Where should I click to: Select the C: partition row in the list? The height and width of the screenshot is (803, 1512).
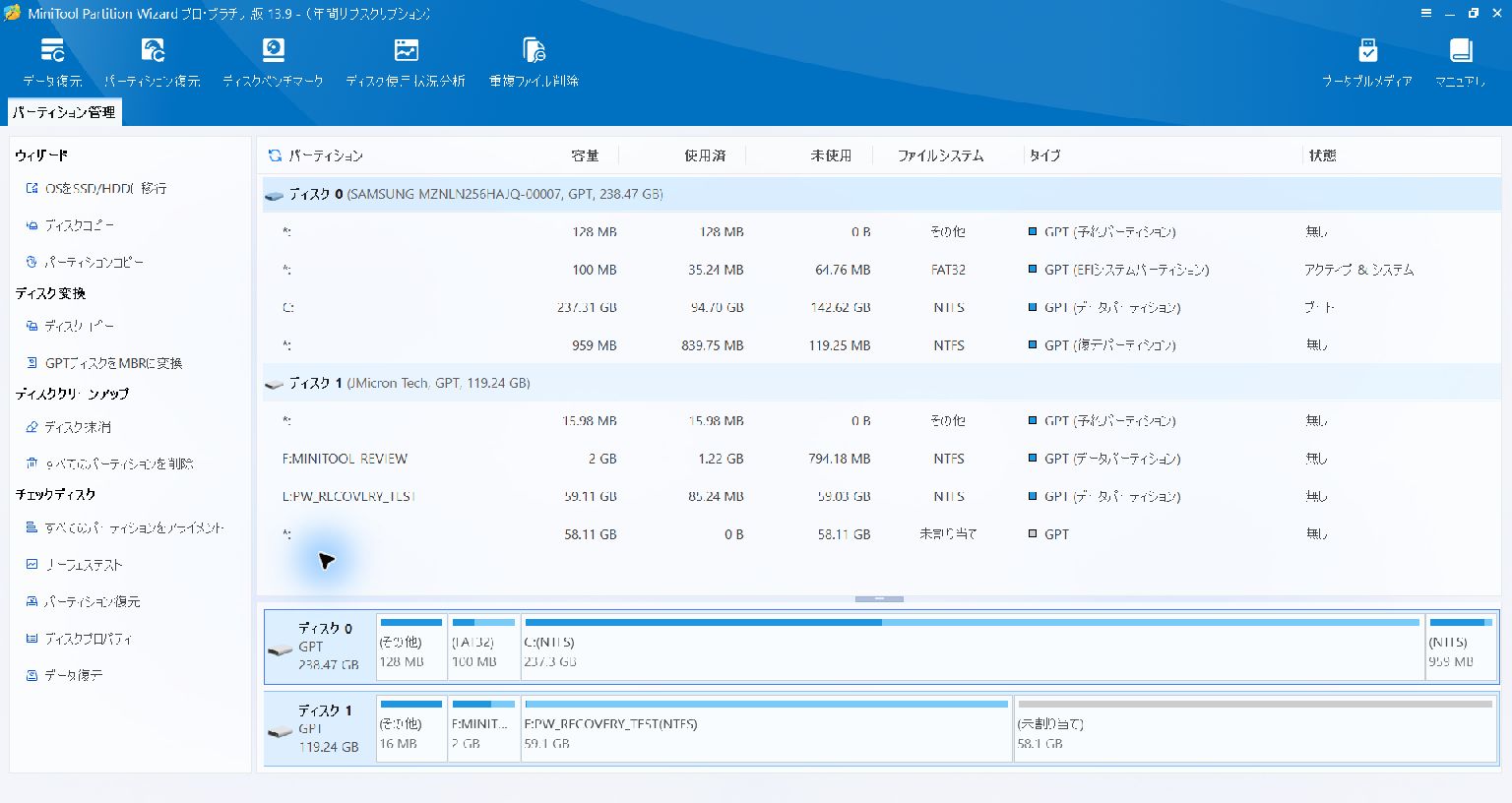click(881, 307)
